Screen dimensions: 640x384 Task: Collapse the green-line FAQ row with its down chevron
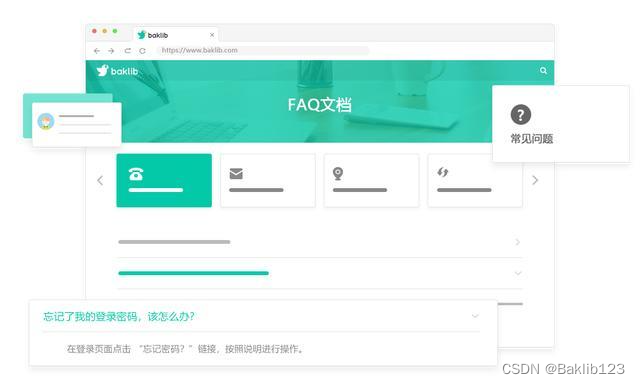tap(518, 273)
